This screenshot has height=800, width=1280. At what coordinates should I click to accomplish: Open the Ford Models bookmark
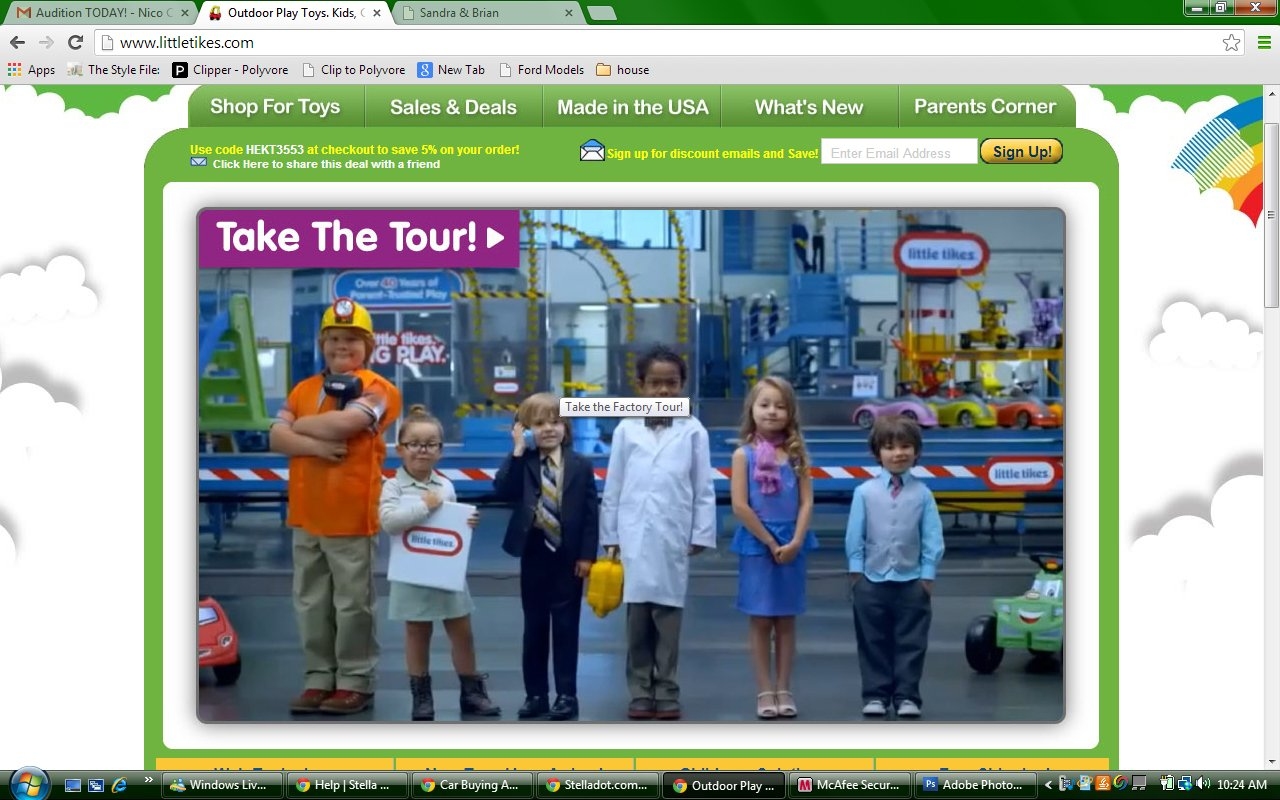click(541, 70)
